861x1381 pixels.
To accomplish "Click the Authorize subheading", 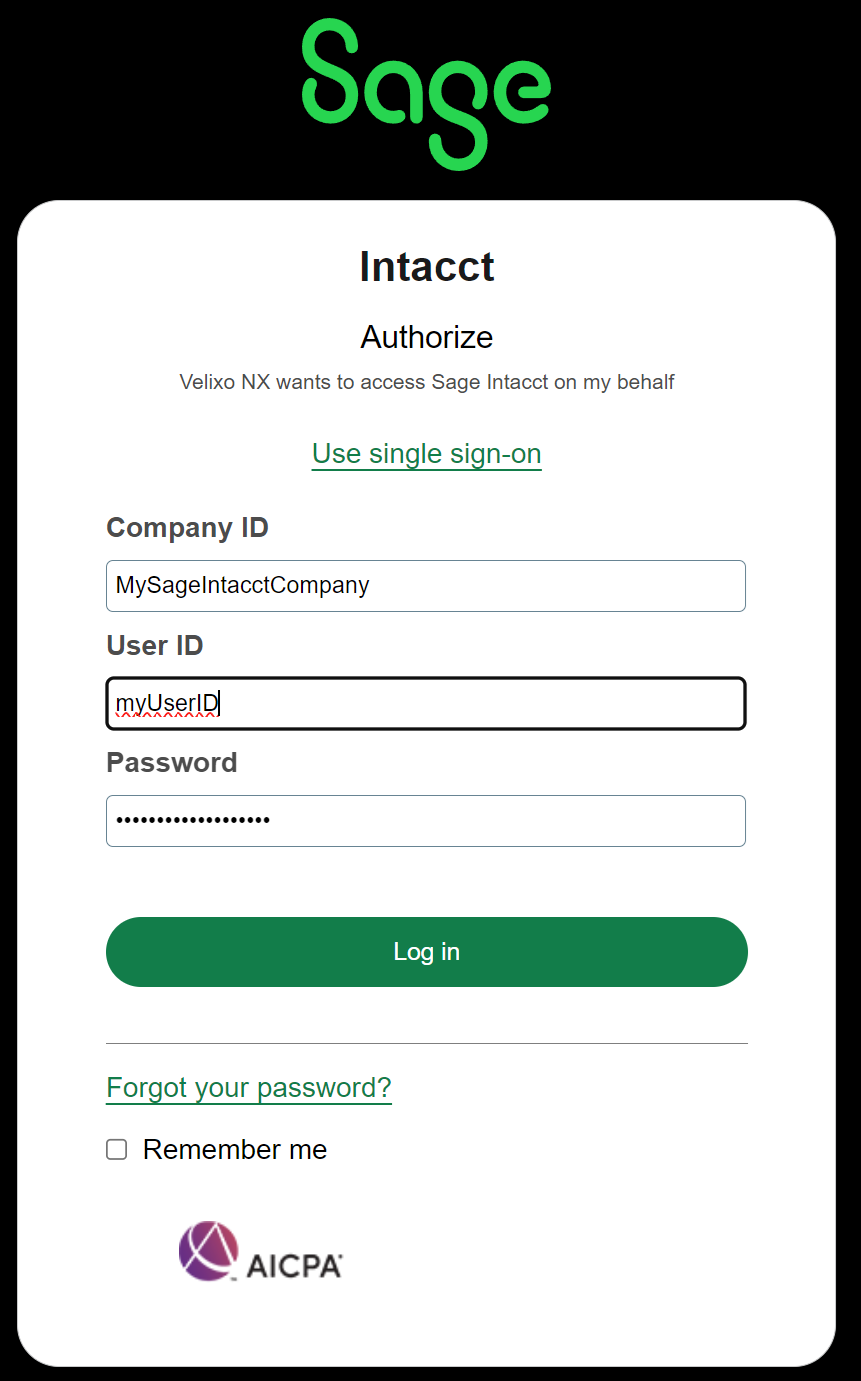I will click(427, 337).
